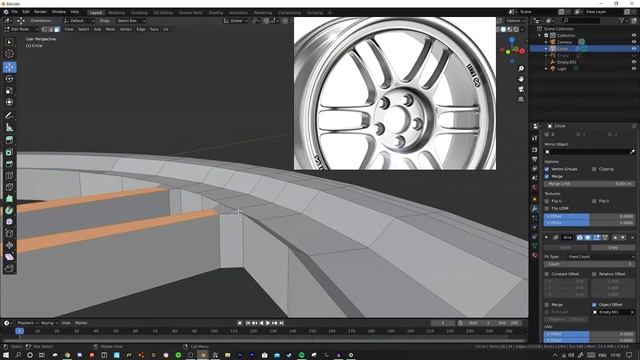Select the Cursor tool in left toolbar
The image size is (640, 360).
(x=9, y=54)
